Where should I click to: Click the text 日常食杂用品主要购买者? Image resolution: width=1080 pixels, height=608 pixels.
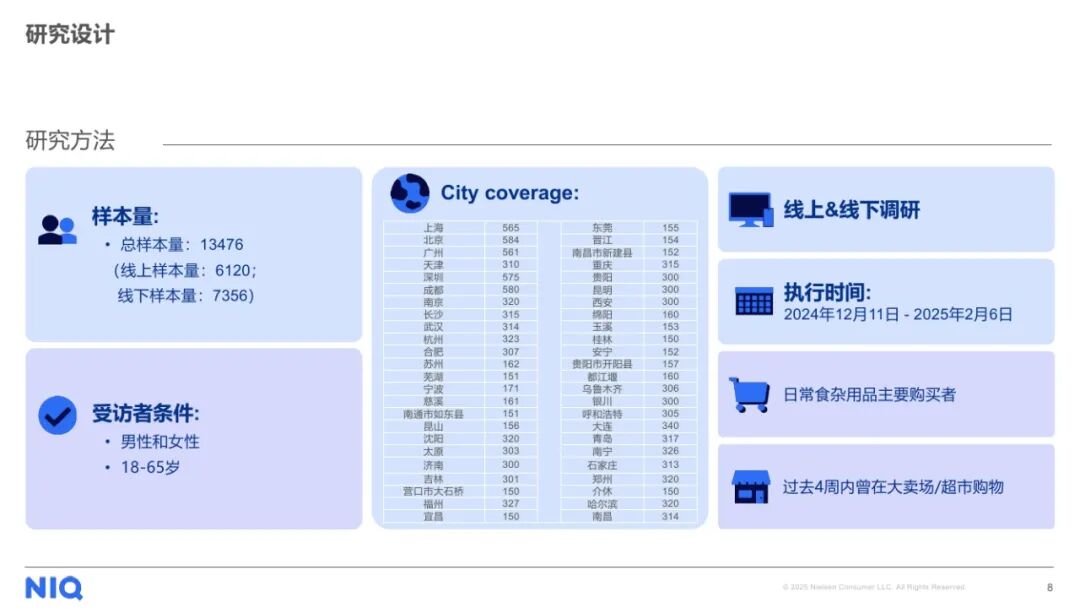point(869,395)
